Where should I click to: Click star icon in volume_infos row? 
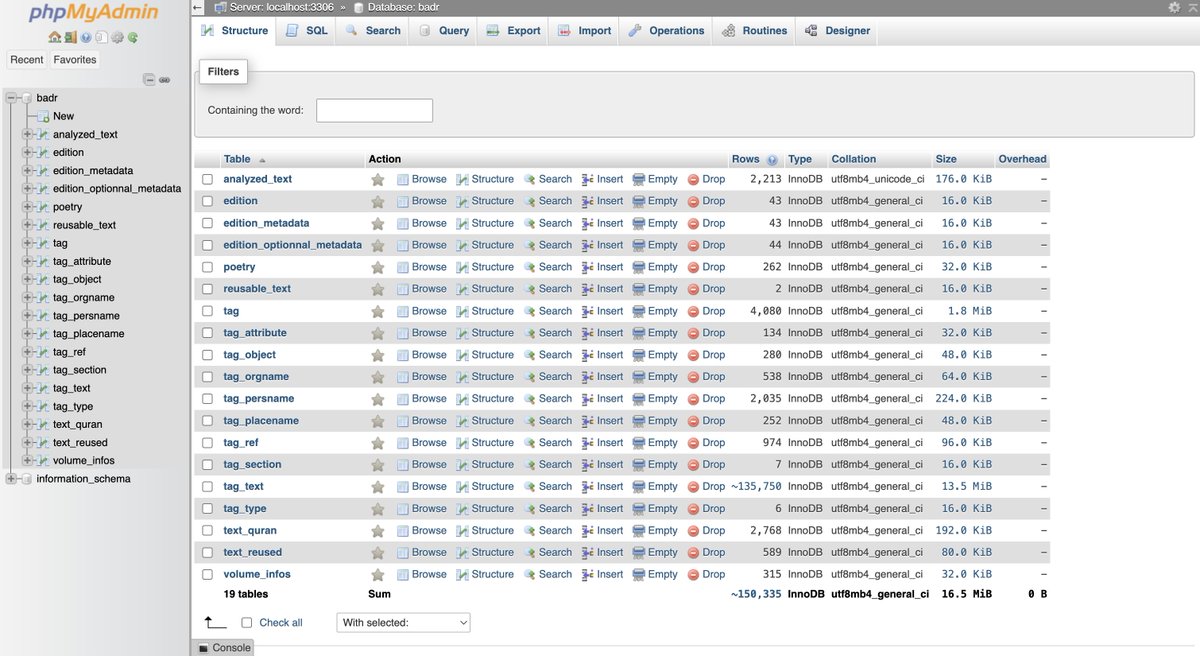pyautogui.click(x=377, y=575)
